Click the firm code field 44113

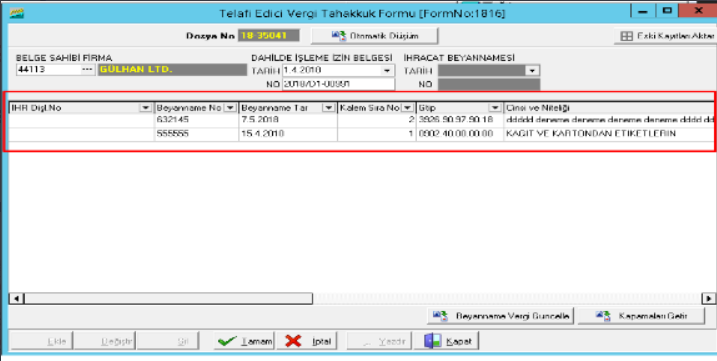click(x=48, y=70)
